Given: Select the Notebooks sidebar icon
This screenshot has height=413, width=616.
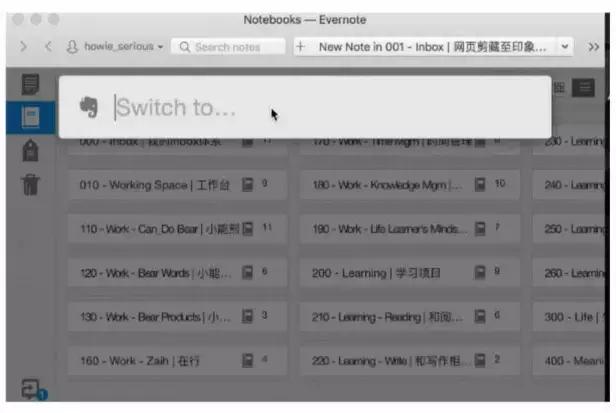Looking at the screenshot, I should 30,117.
